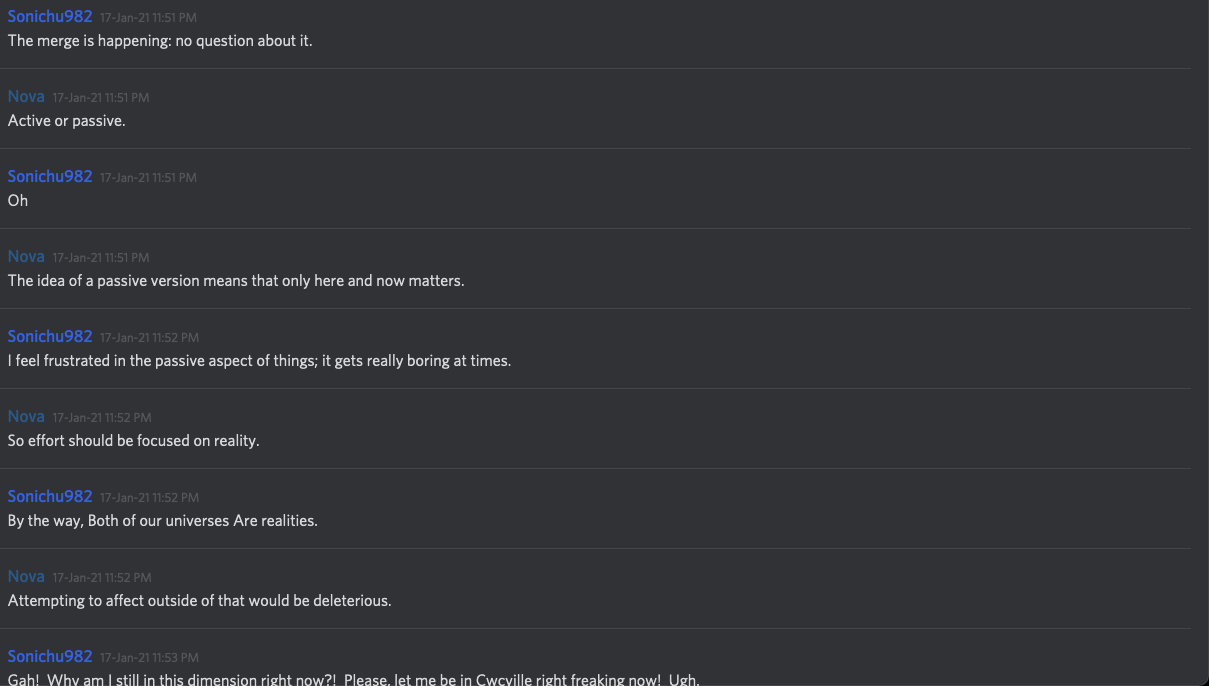Select message "Both of our universes Are realities"
Viewport: 1209px width, 686px height.
click(163, 521)
